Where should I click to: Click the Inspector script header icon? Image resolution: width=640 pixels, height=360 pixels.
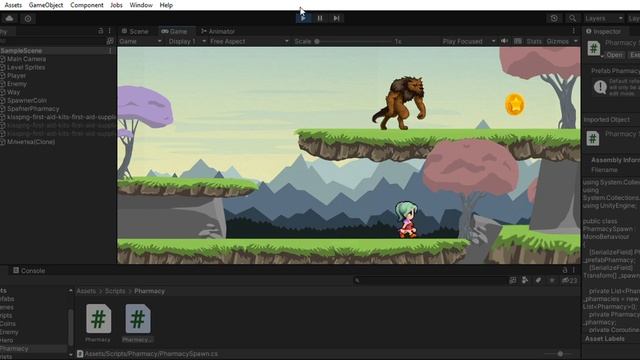(594, 49)
